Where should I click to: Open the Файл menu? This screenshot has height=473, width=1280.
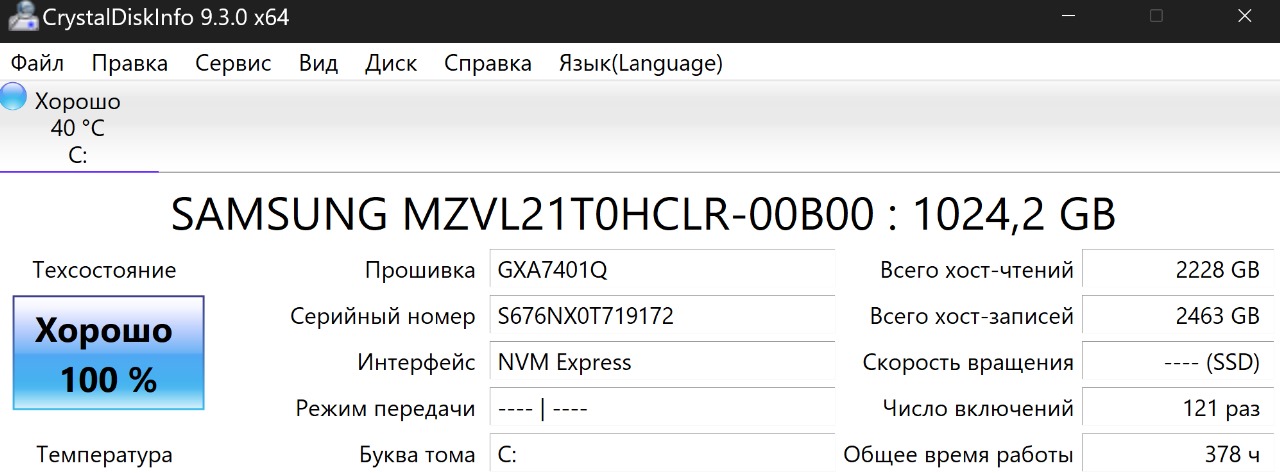pos(37,63)
